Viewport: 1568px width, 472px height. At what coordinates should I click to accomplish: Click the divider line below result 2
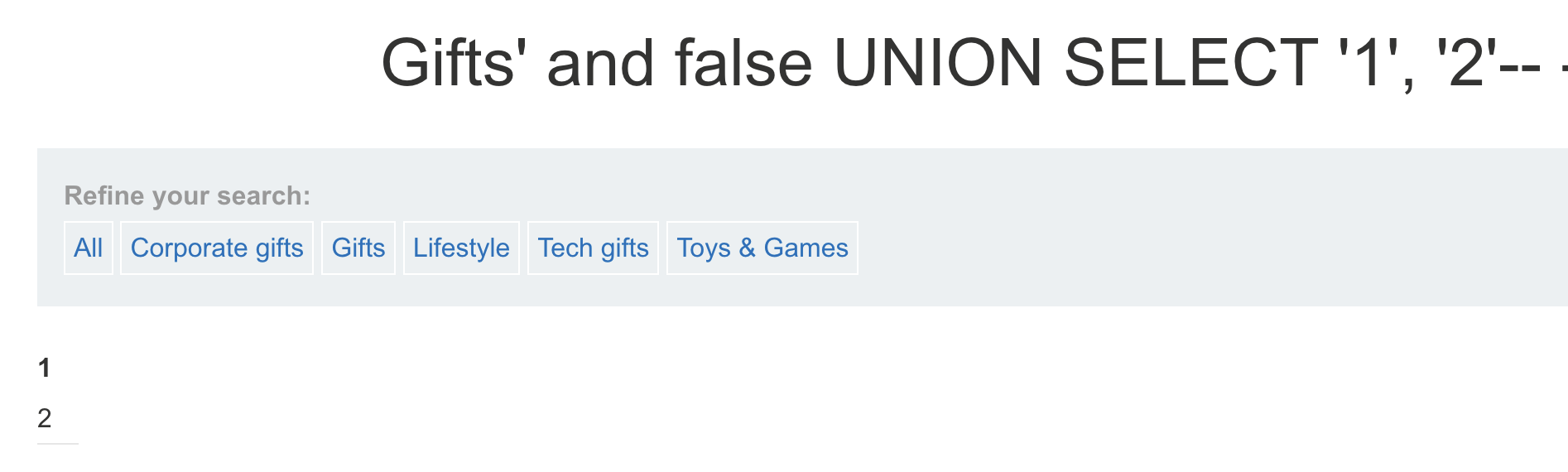(x=58, y=444)
